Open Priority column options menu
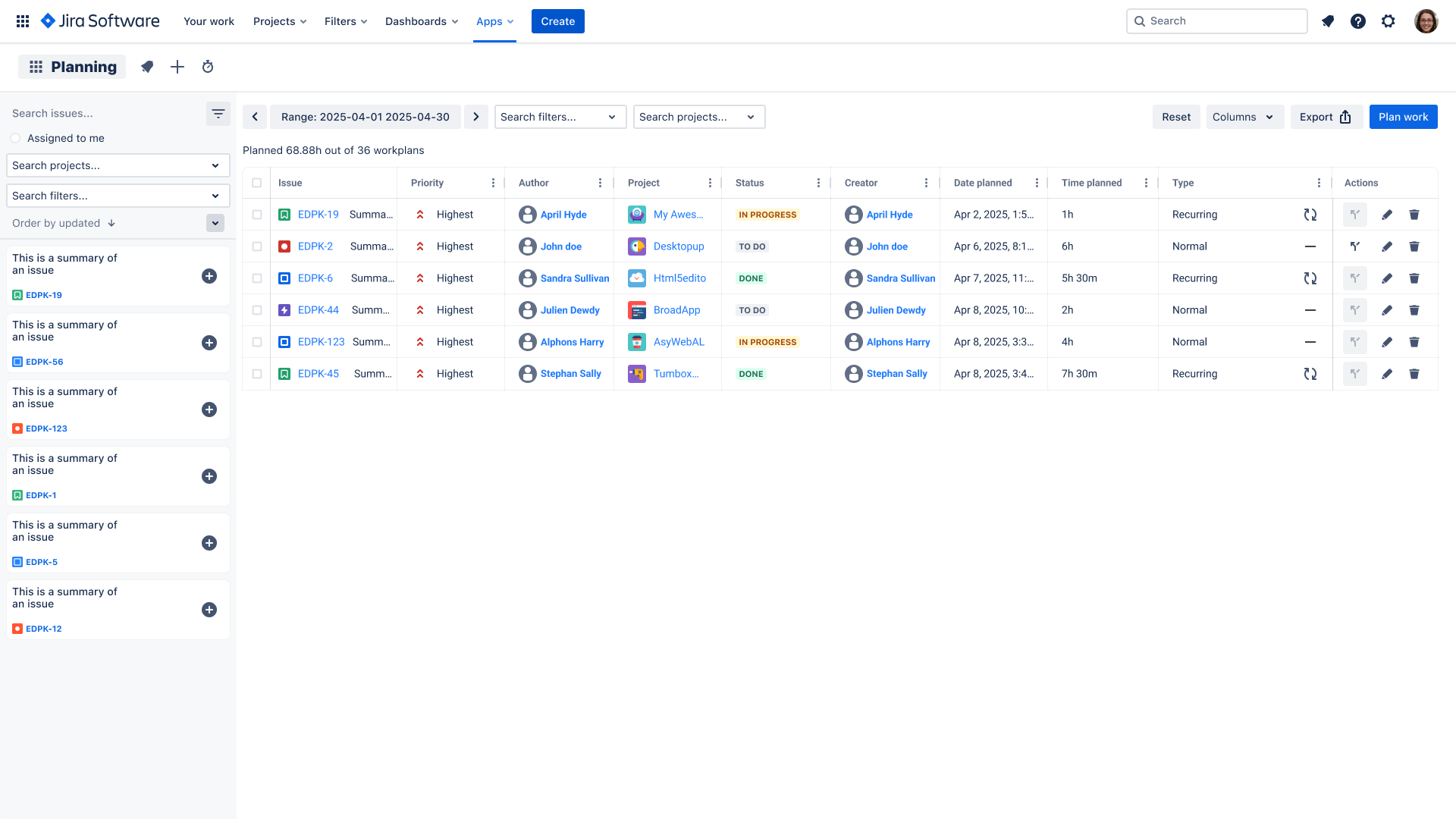 (x=493, y=183)
